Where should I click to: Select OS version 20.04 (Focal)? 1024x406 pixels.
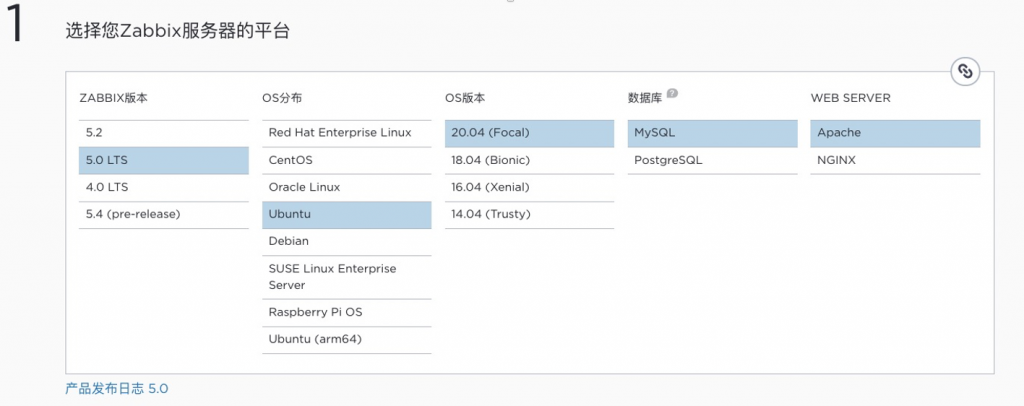point(530,133)
